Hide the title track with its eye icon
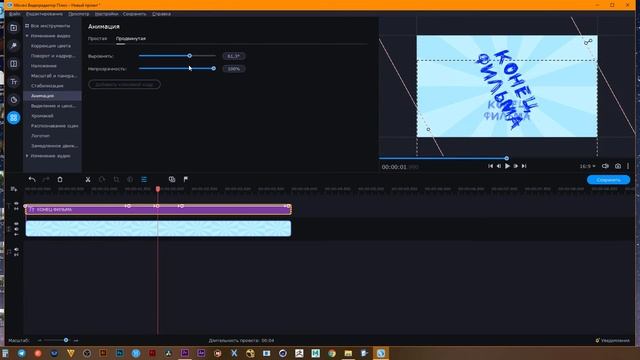This screenshot has height=360, width=640. click(16, 203)
